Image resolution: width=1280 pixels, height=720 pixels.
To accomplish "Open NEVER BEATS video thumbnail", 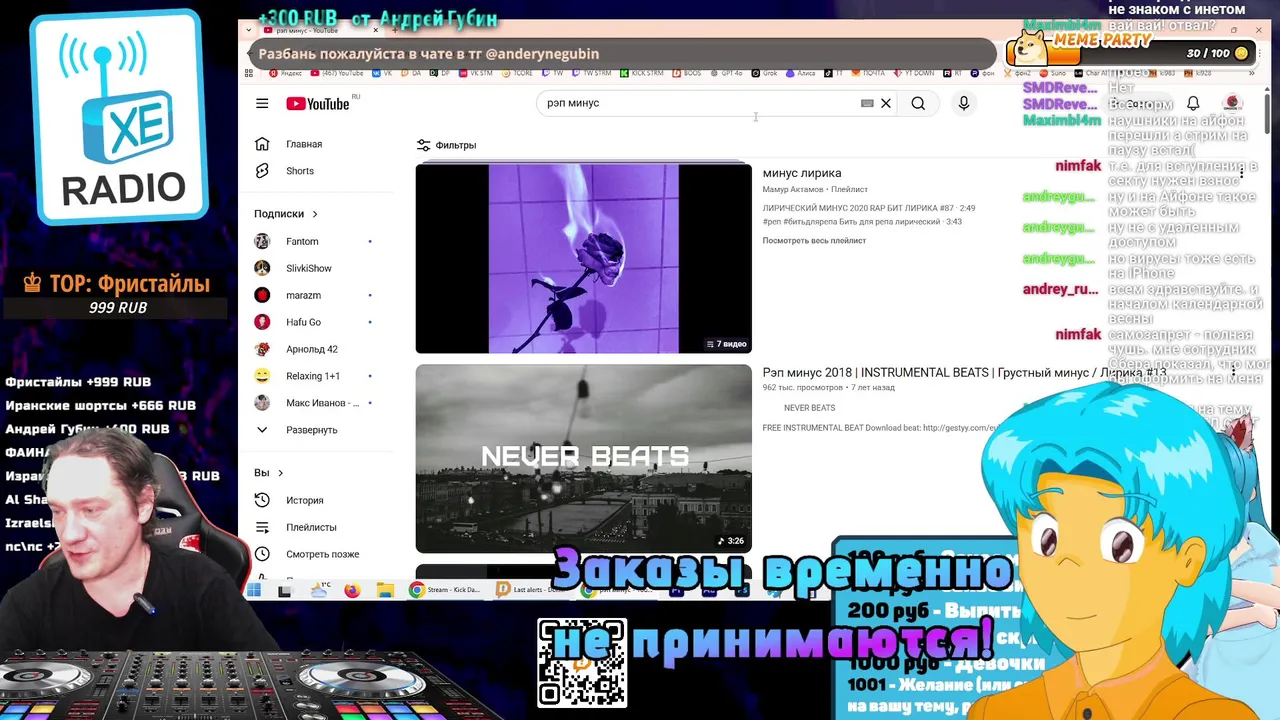I will [x=583, y=458].
